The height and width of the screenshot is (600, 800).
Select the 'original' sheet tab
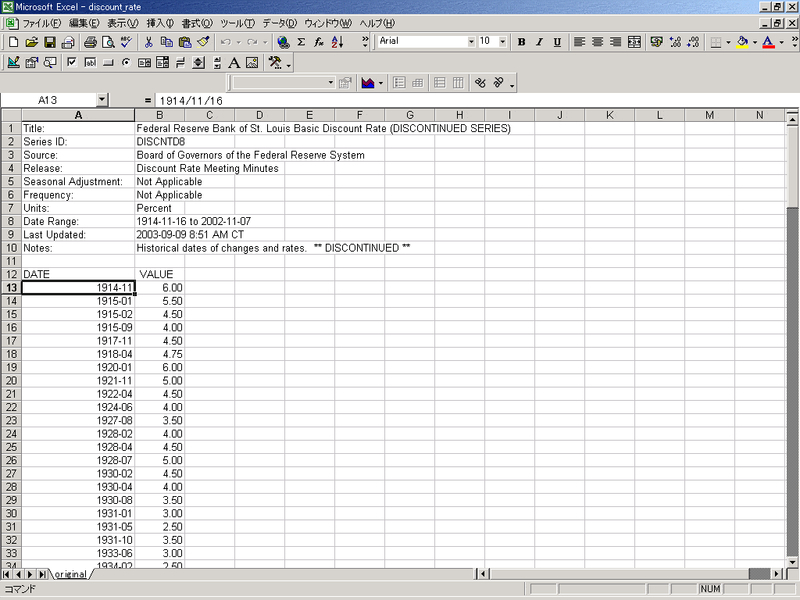pos(70,574)
